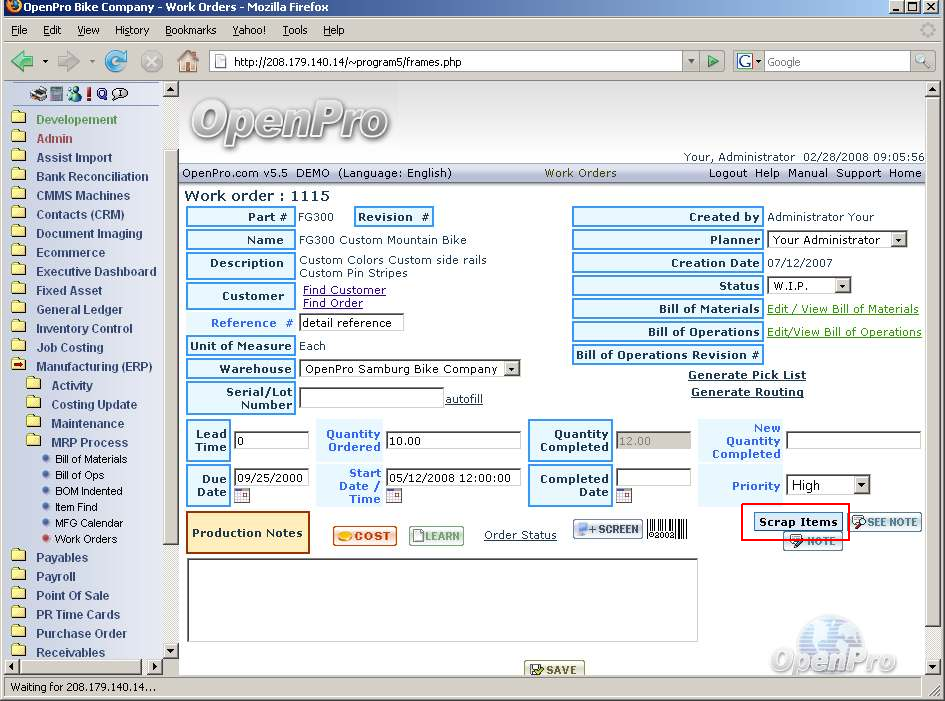Open the Bookmarks menu
This screenshot has height=701, width=945.
coord(190,31)
